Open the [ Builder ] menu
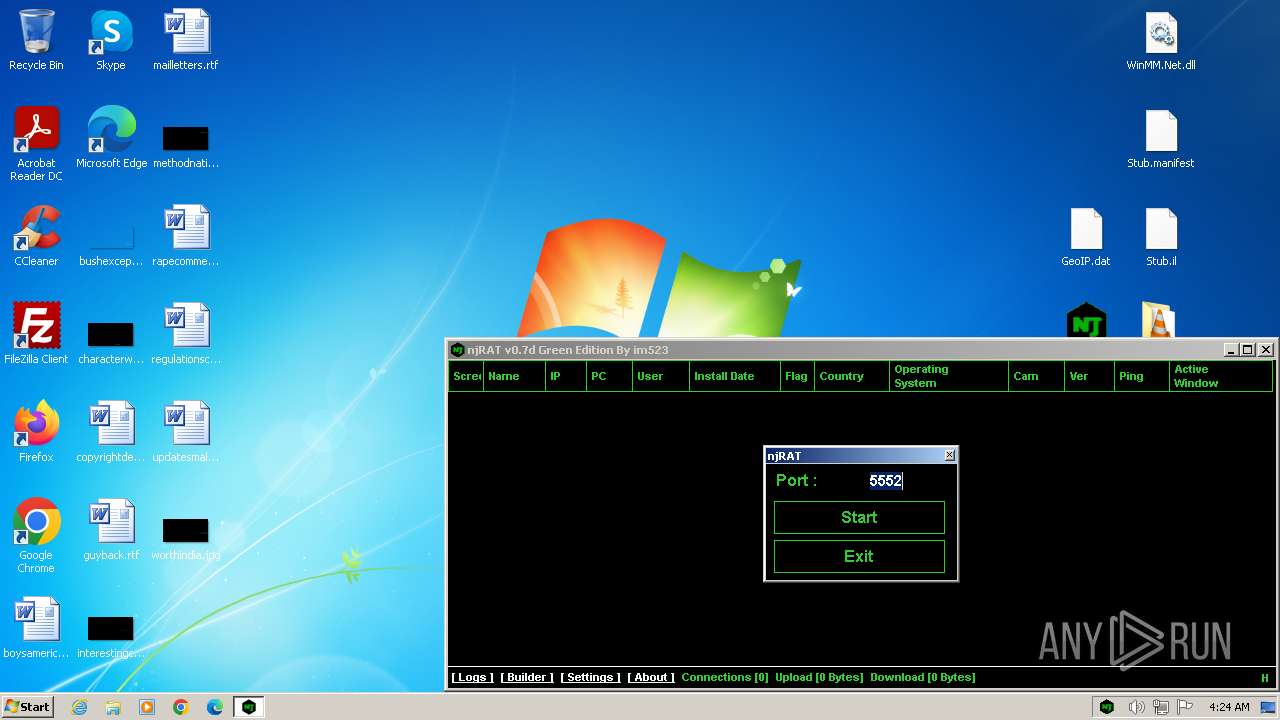Image resolution: width=1280 pixels, height=720 pixels. 527,677
